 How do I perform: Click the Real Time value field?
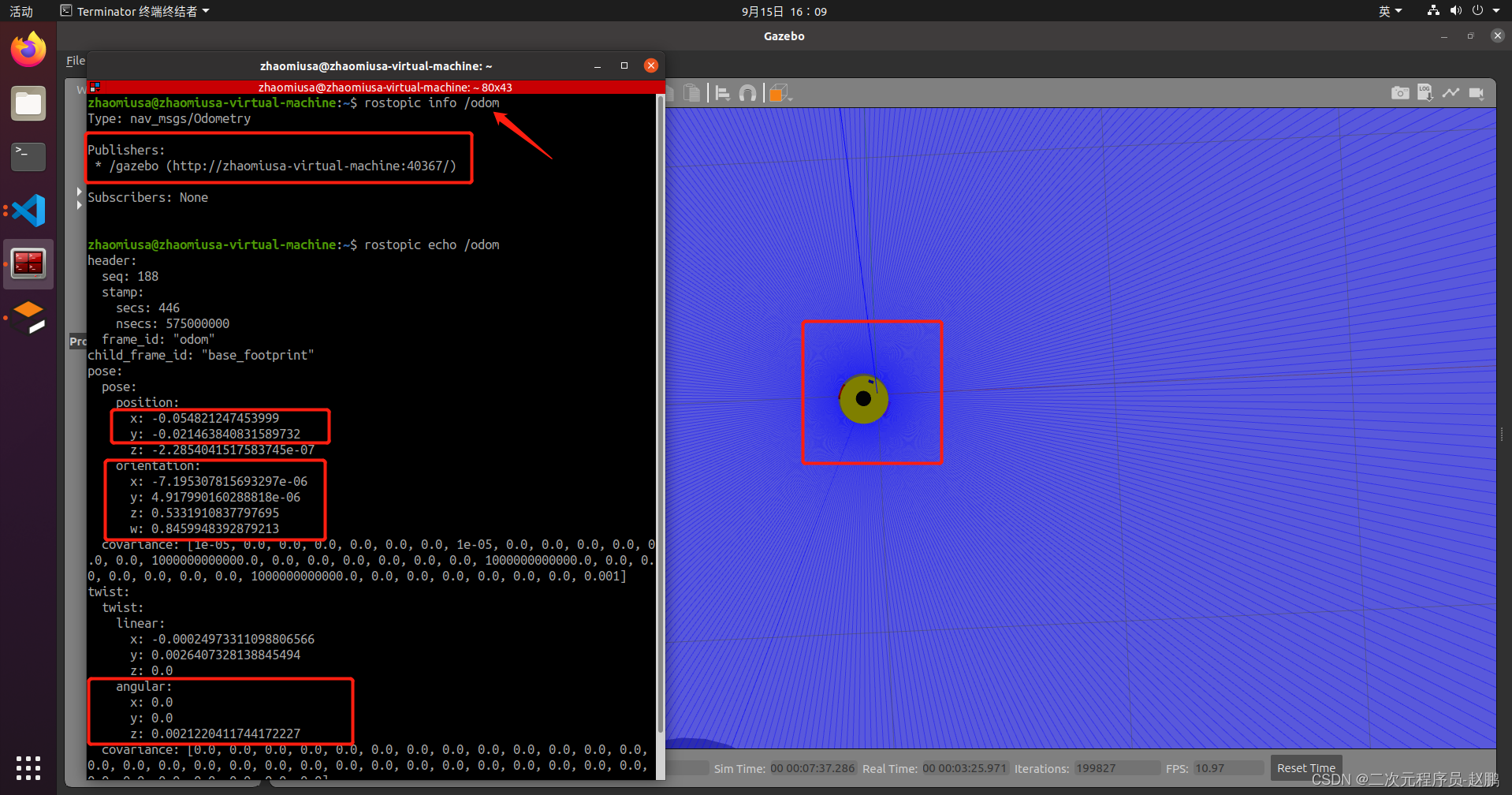click(965, 768)
